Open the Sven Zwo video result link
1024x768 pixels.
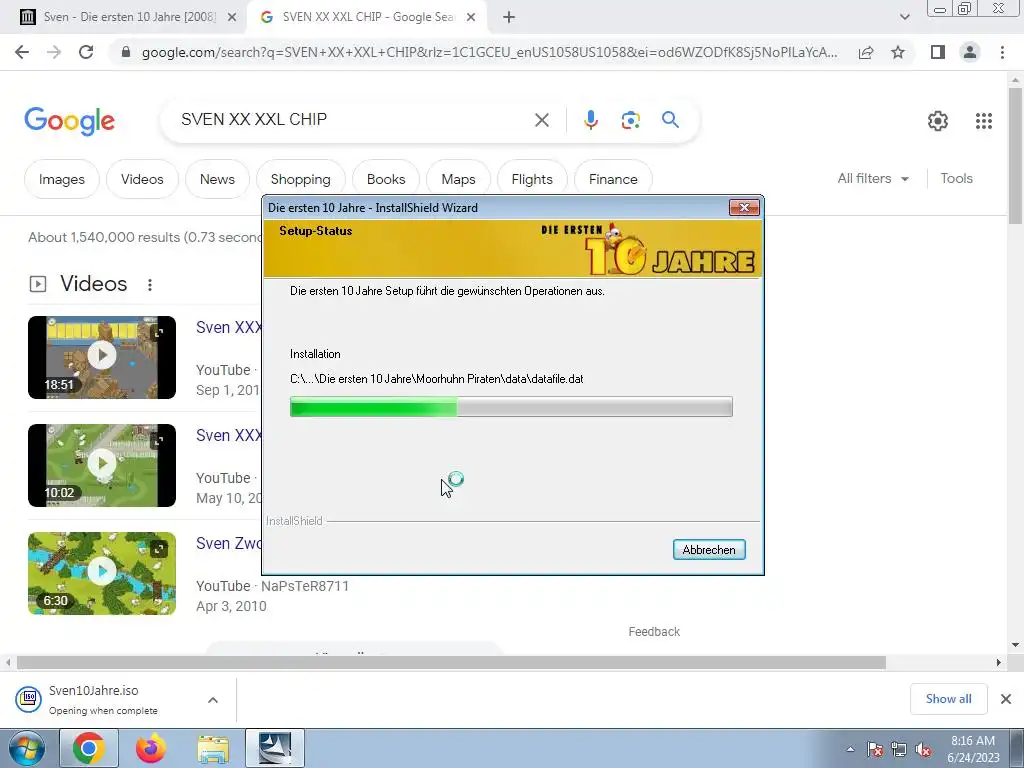(229, 543)
